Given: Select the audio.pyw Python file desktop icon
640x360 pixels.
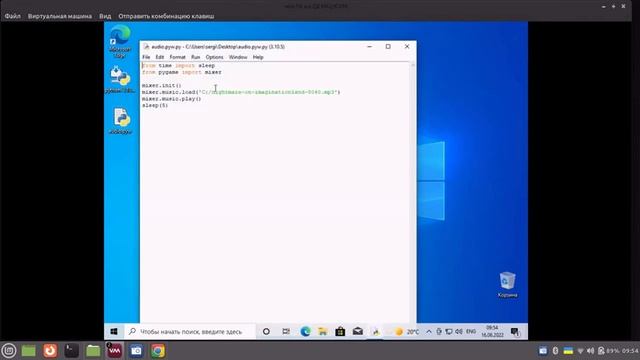Looking at the screenshot, I should (x=121, y=121).
